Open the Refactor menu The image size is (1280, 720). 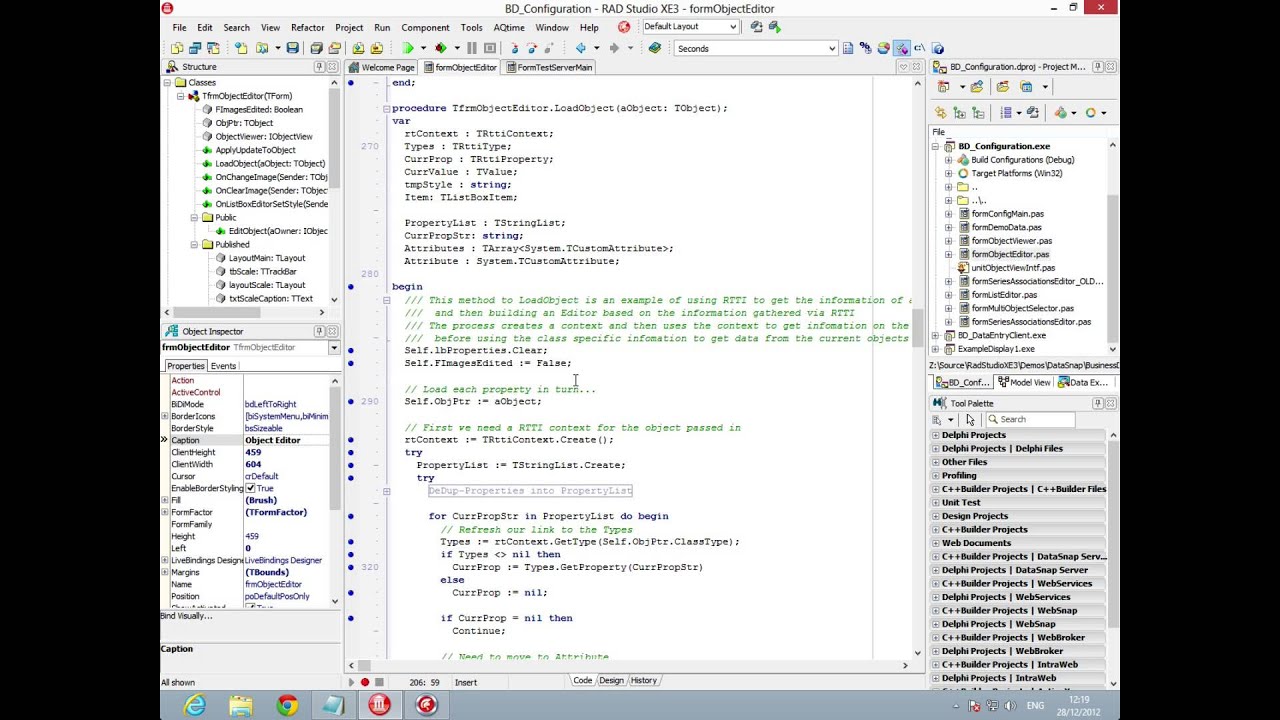point(307,28)
